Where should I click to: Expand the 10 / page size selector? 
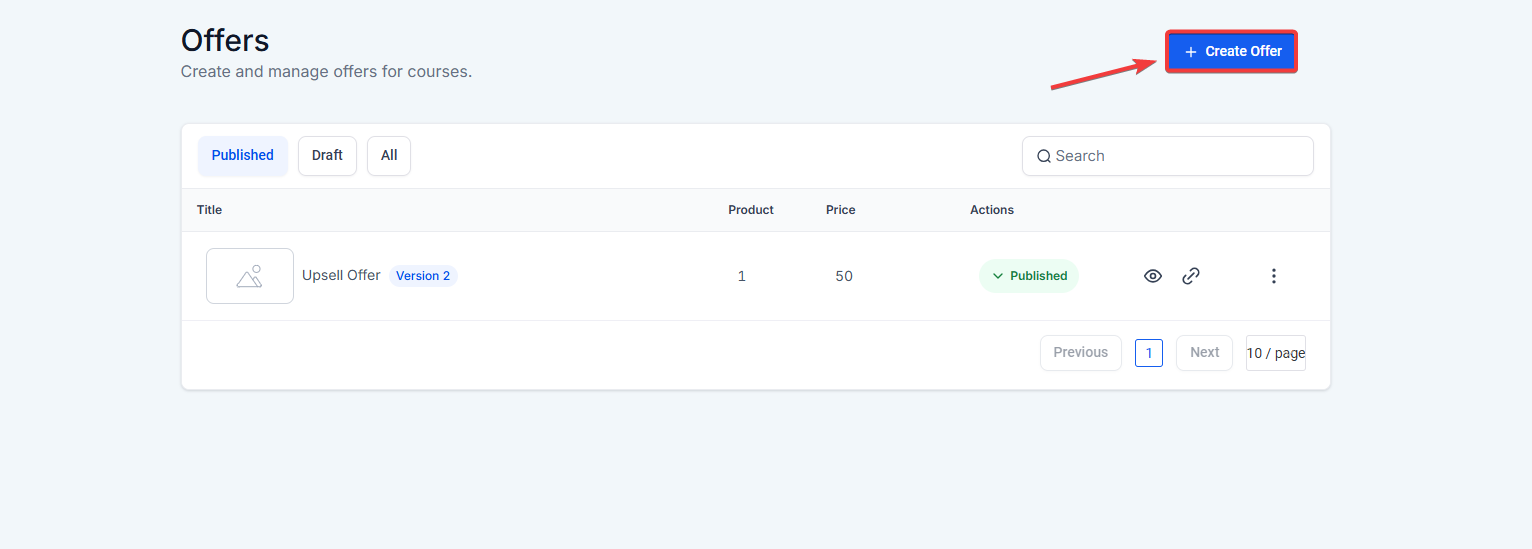click(1276, 353)
